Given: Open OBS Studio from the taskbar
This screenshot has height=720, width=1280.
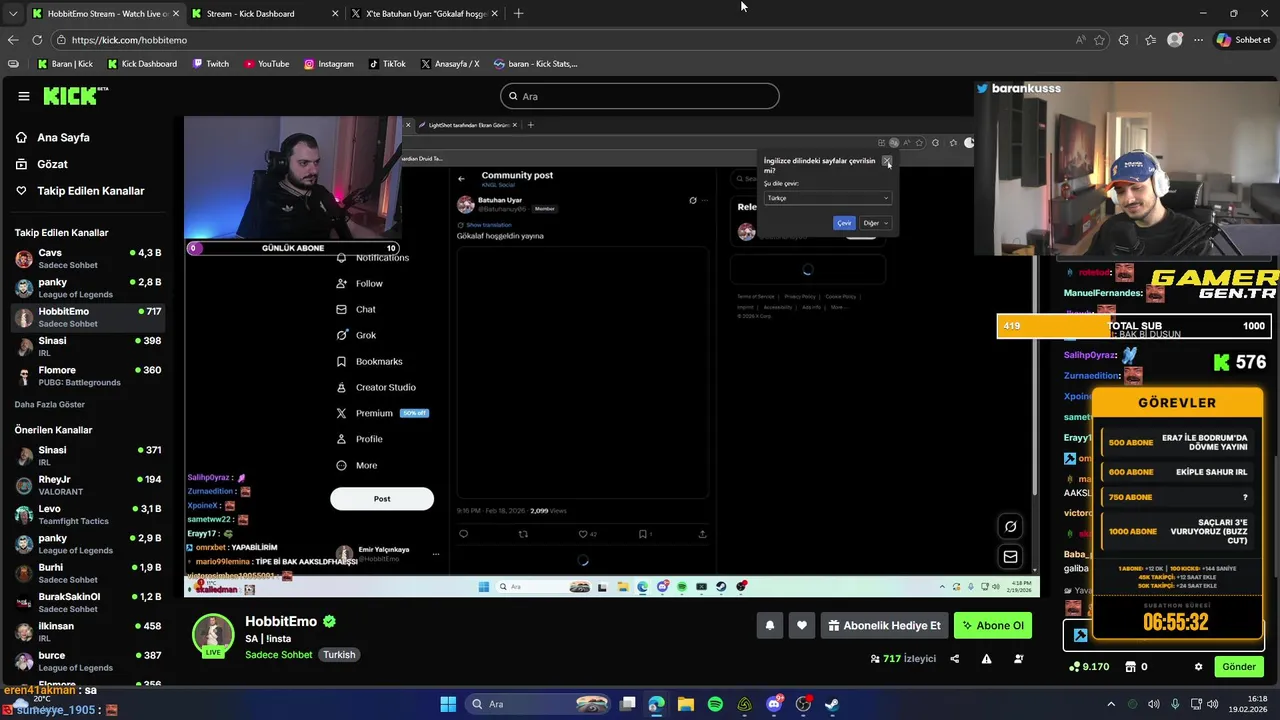Looking at the screenshot, I should point(803,704).
